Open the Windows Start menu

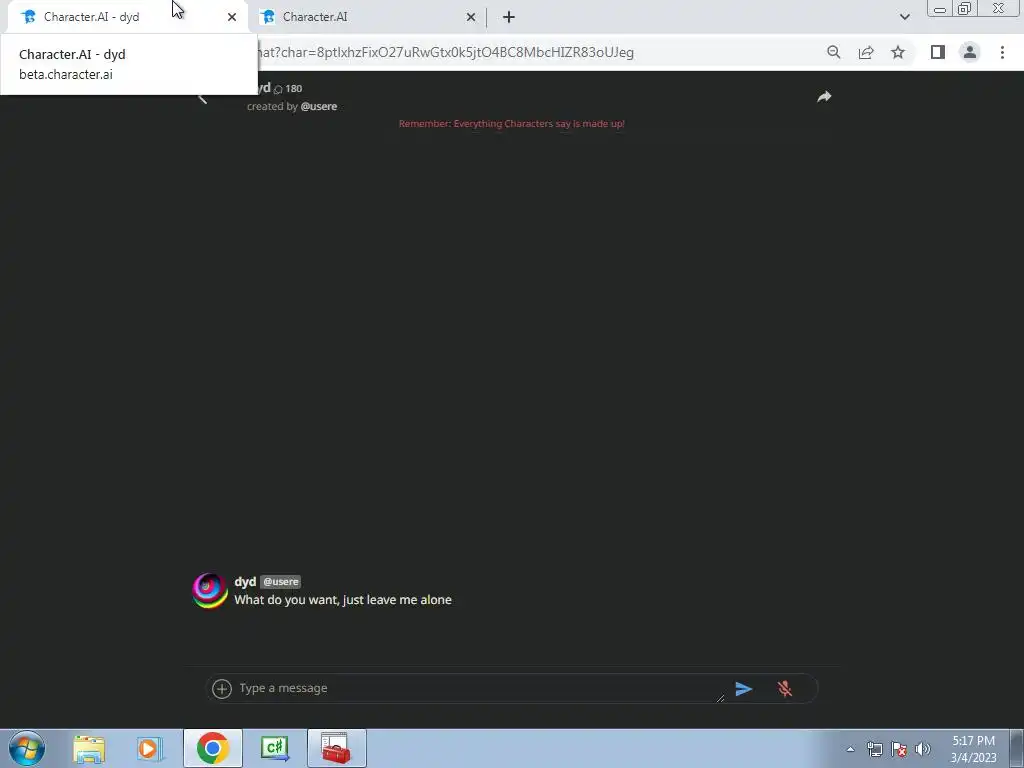click(x=27, y=748)
